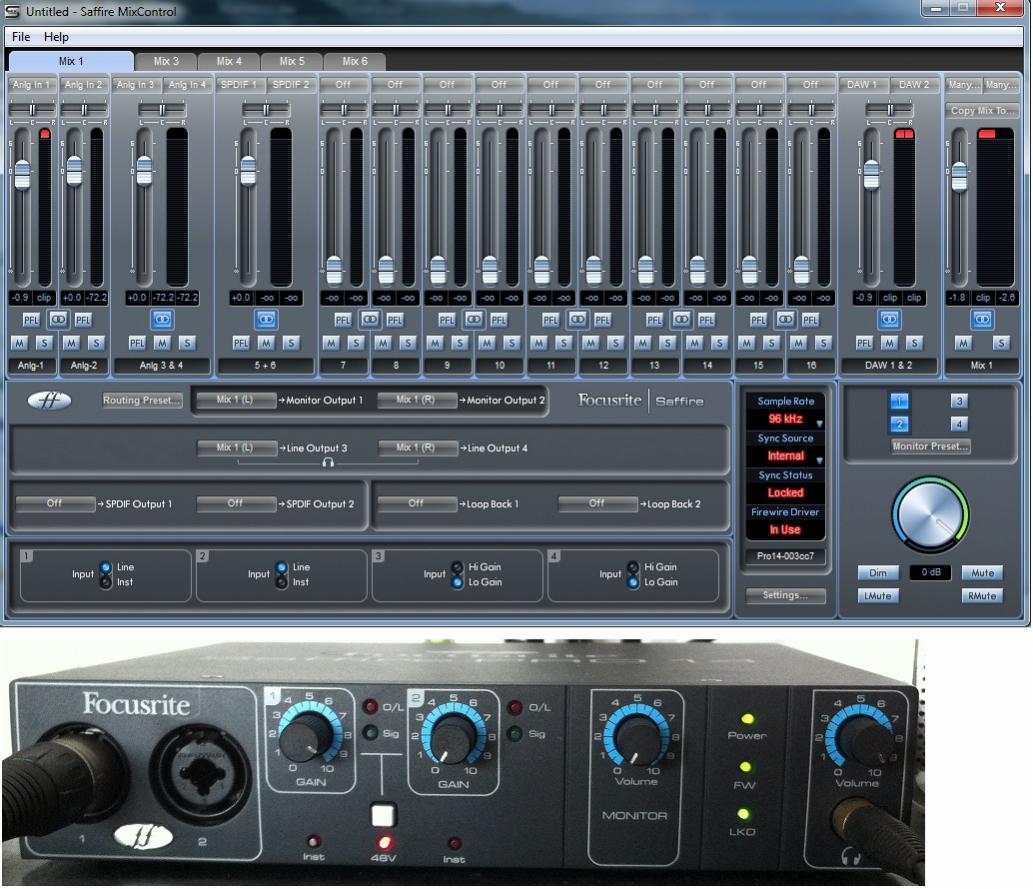Open the Loop Back 2 source dropdown
This screenshot has height=889, width=1033.
(598, 503)
